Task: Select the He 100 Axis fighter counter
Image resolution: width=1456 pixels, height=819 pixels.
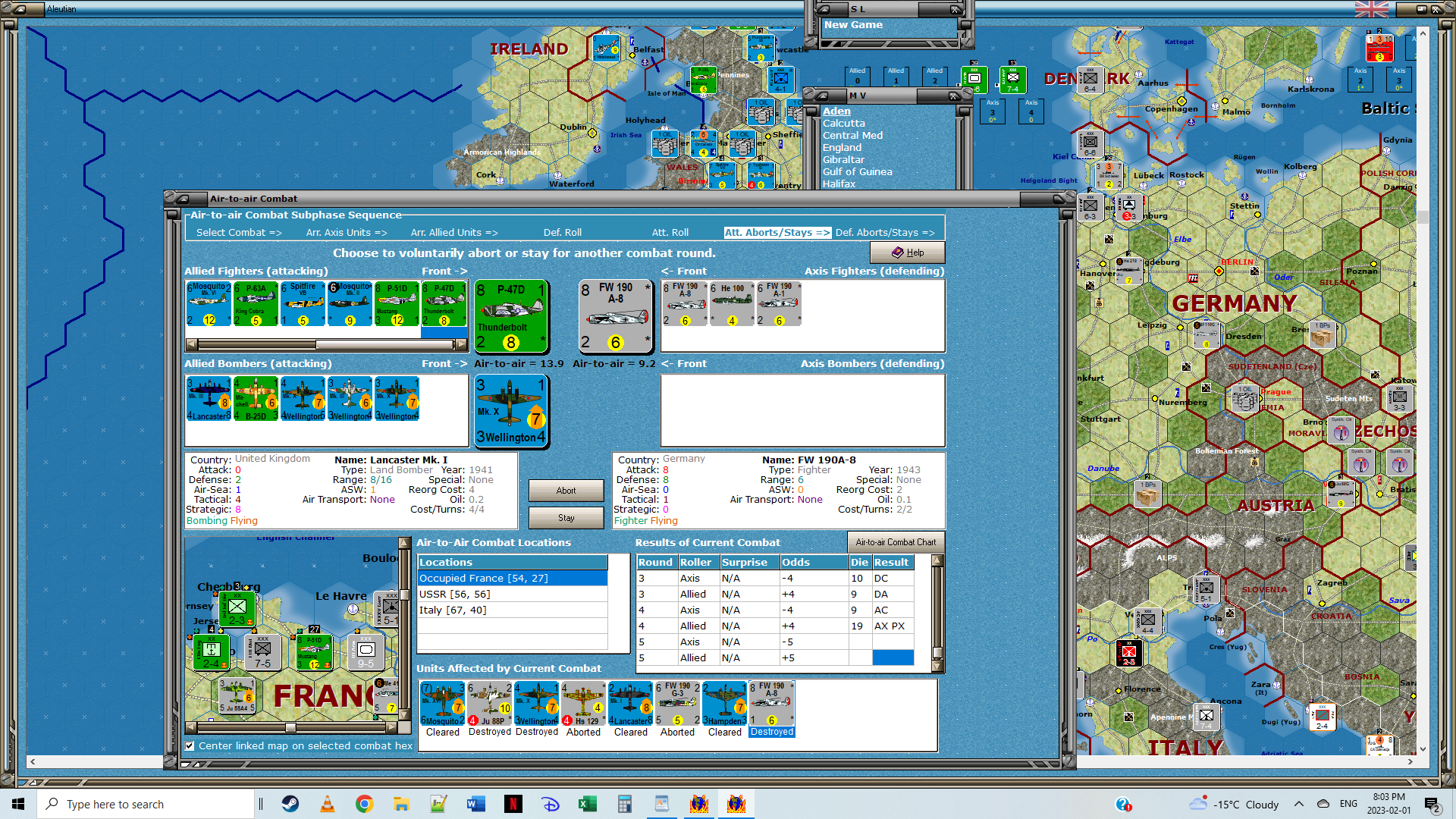Action: pos(732,303)
